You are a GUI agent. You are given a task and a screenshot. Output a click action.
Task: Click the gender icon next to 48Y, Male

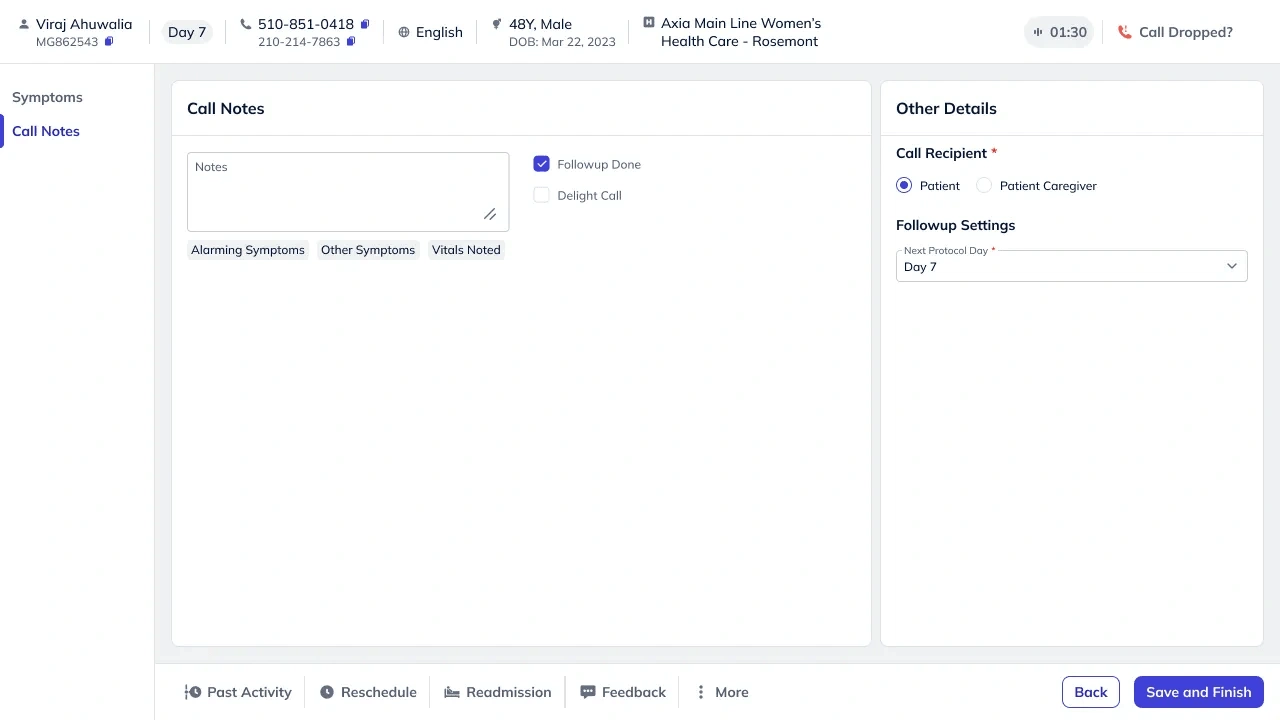[497, 24]
